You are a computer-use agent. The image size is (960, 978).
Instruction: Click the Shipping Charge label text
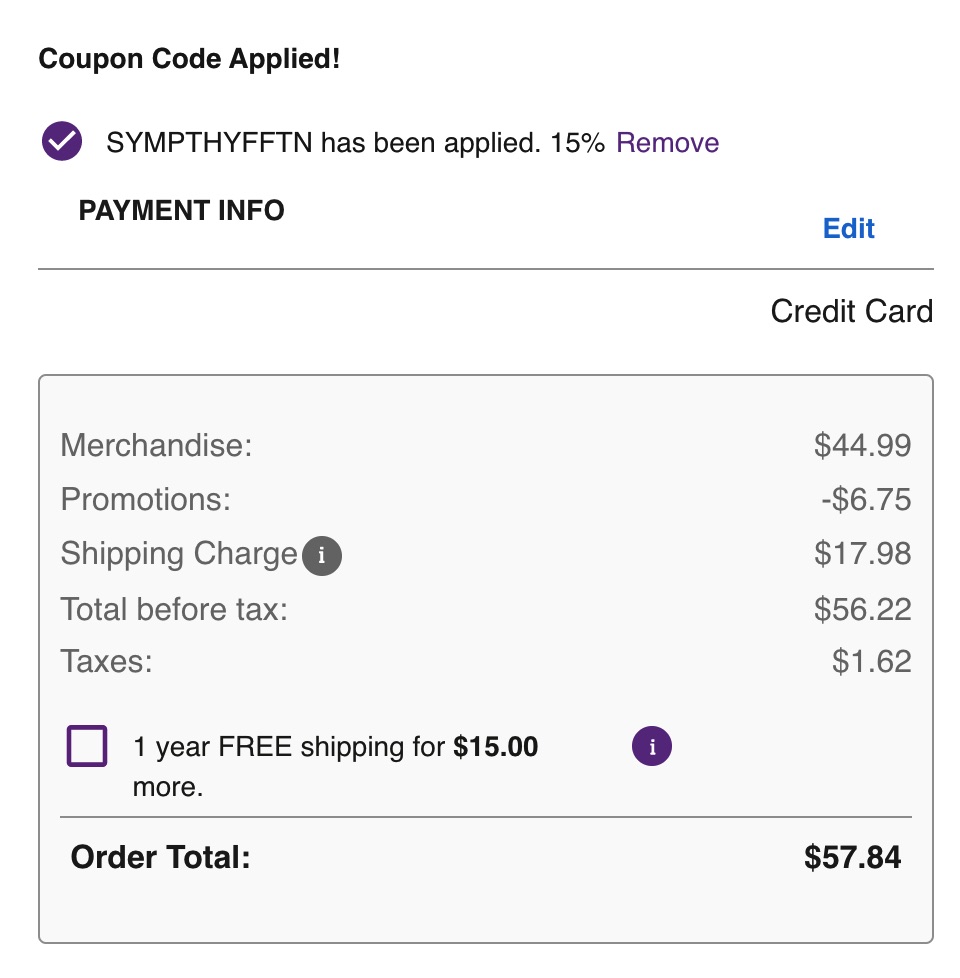click(x=179, y=554)
